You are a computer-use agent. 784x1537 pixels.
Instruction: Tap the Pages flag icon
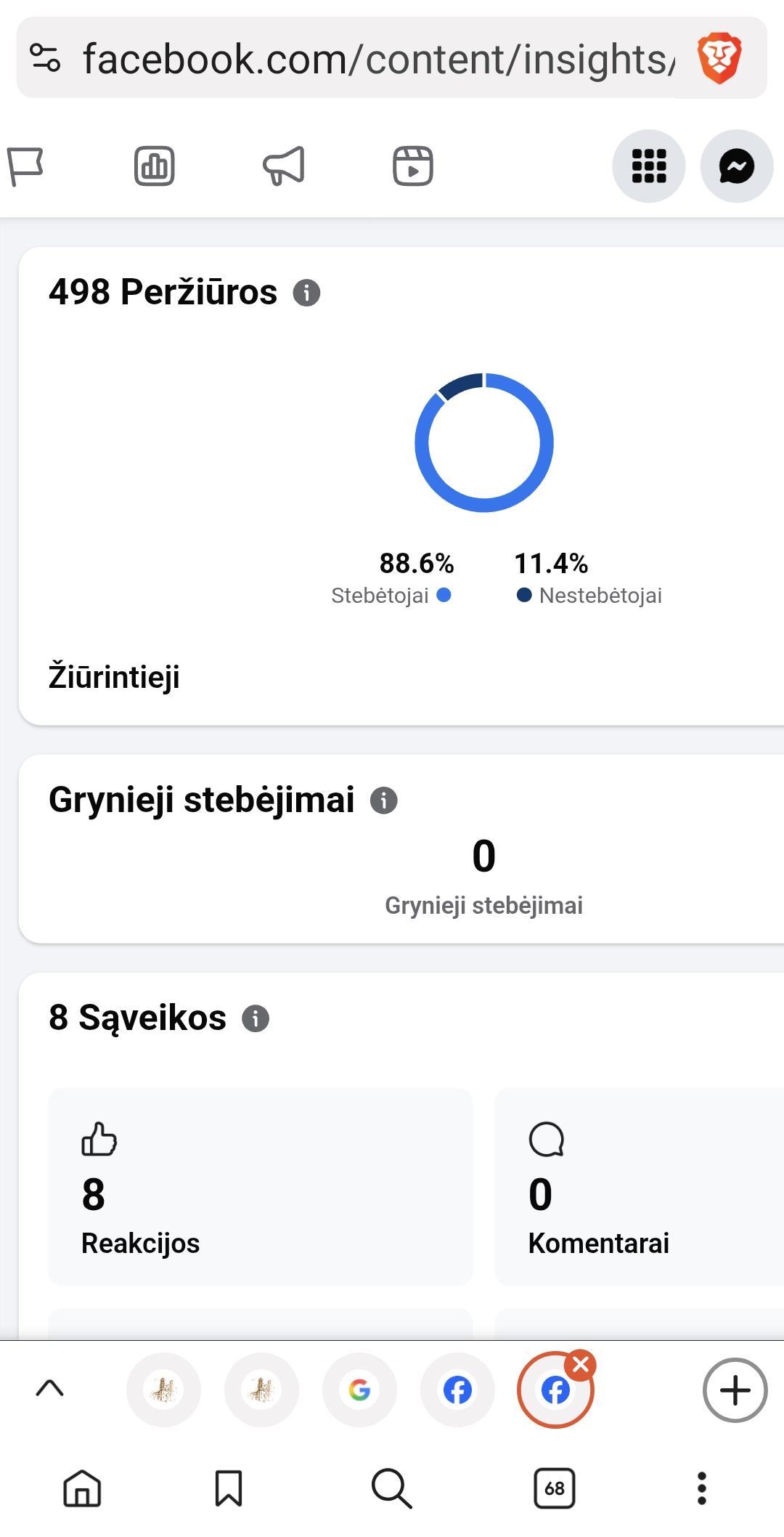tap(26, 166)
